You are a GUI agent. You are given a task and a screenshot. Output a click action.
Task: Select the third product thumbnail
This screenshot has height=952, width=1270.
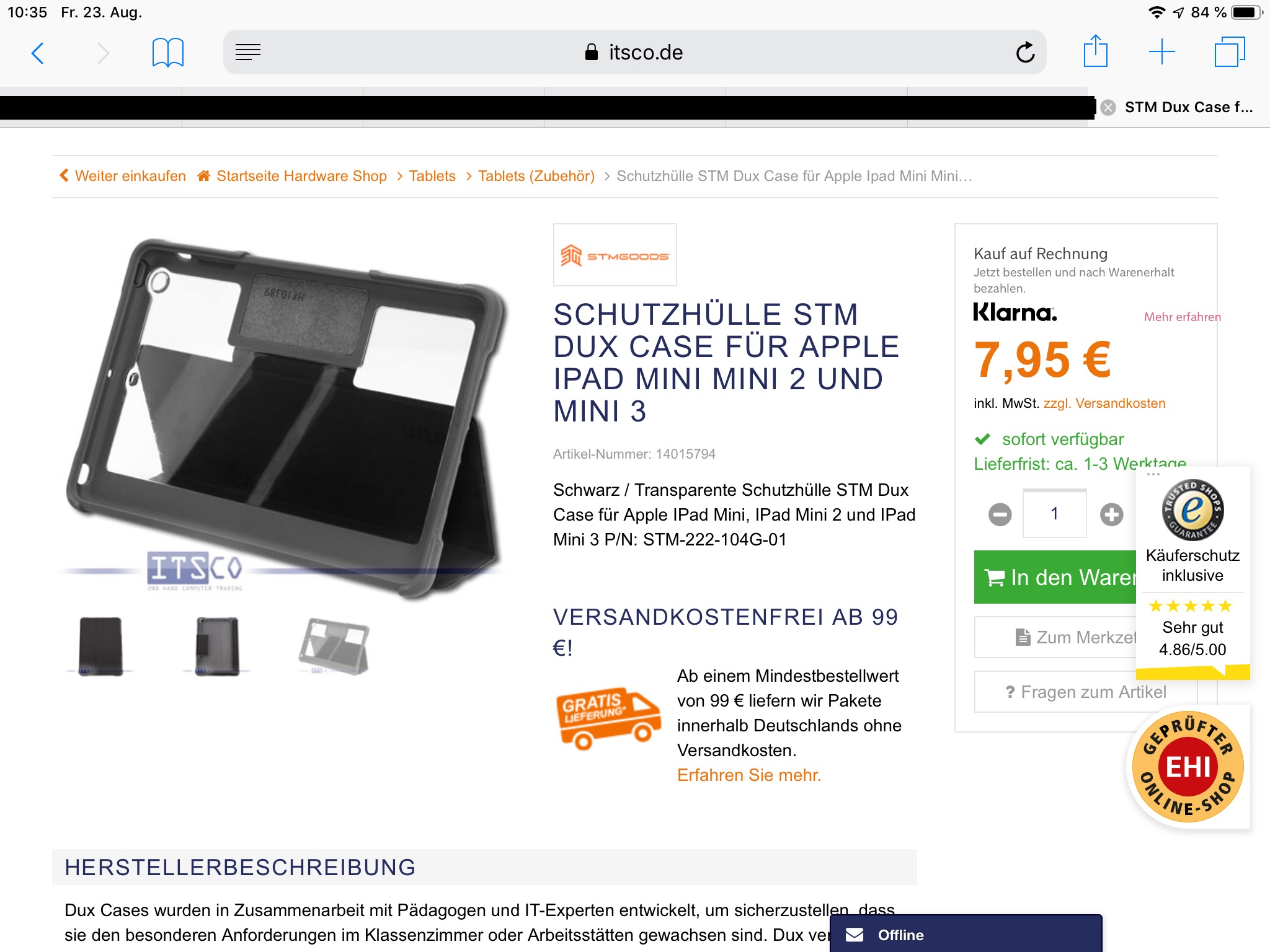[x=334, y=646]
